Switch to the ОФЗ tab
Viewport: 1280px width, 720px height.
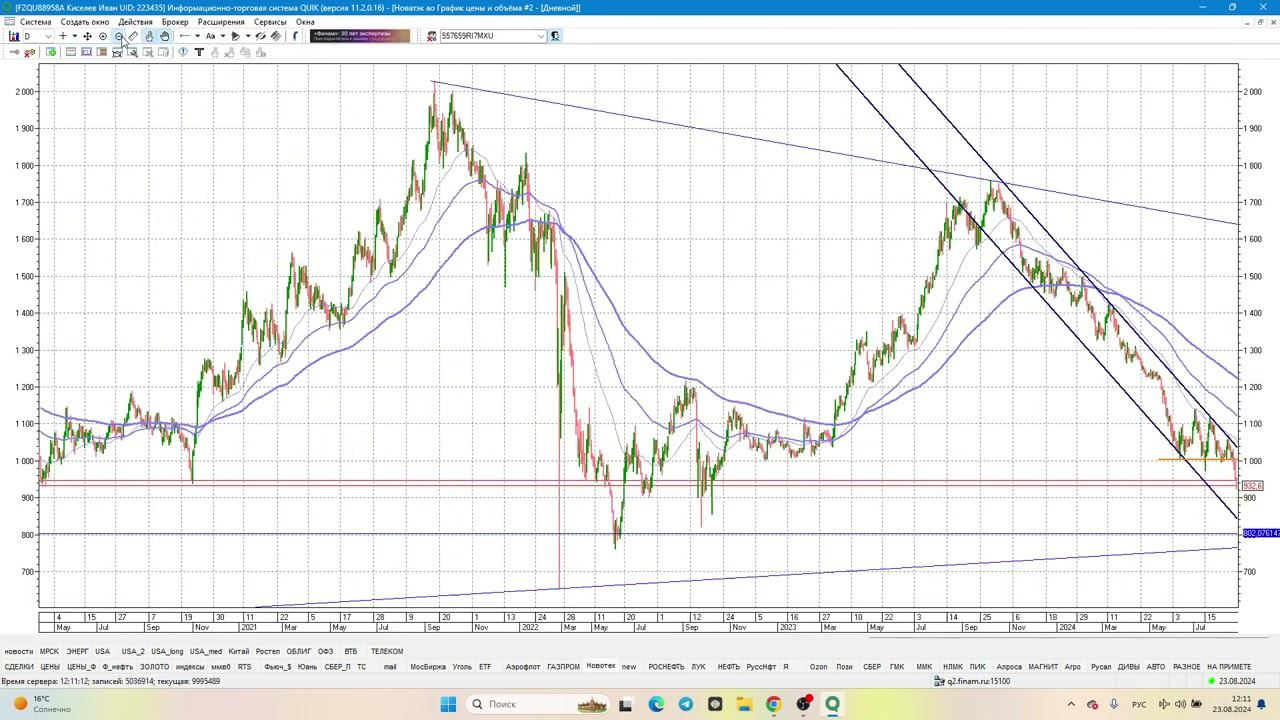[x=325, y=652]
